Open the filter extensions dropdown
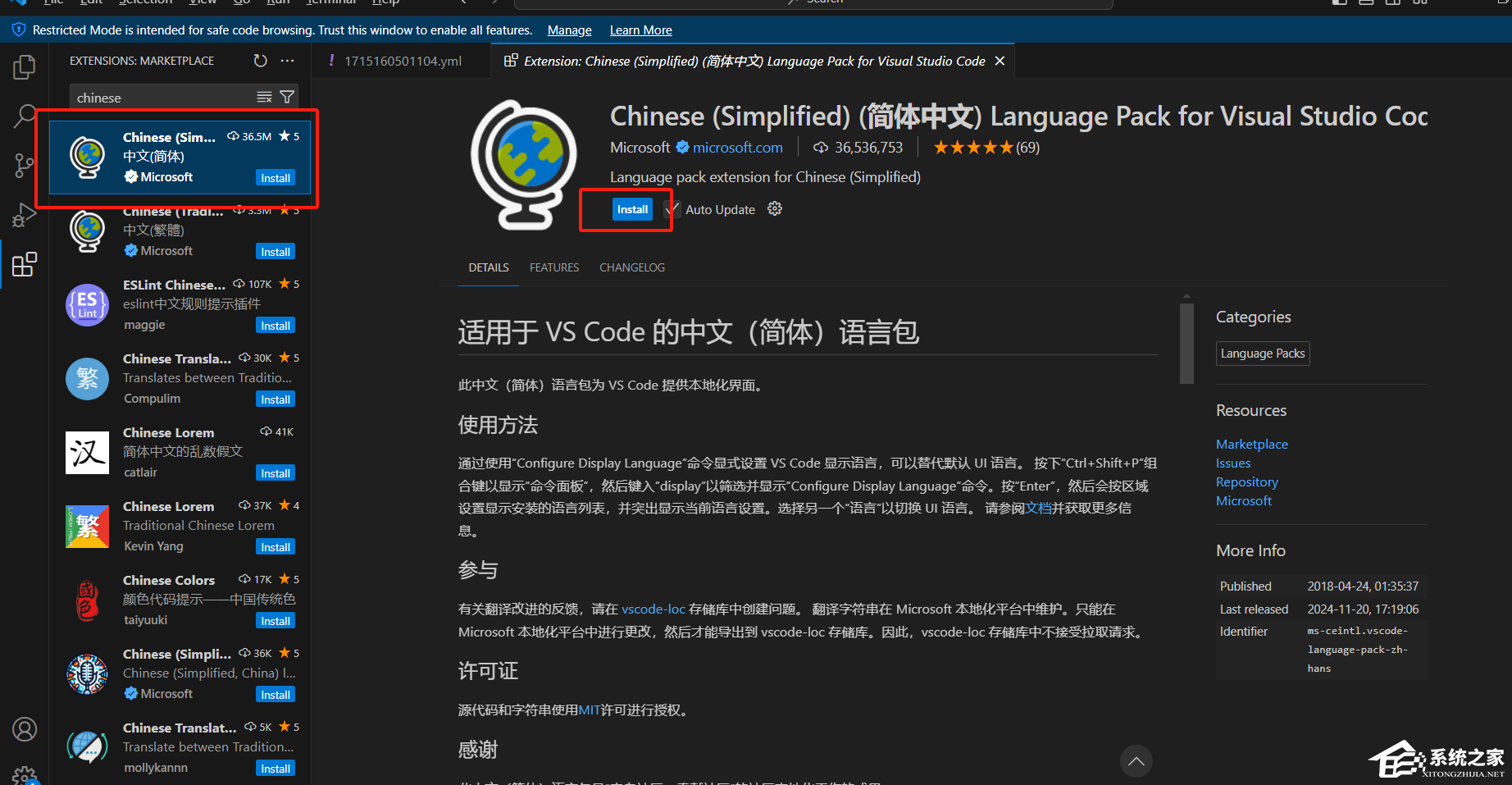The height and width of the screenshot is (785, 1512). (287, 97)
